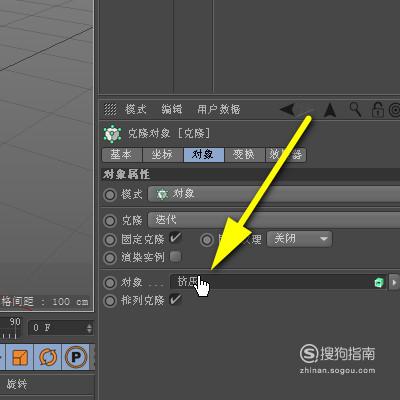Click keyframe dot left of 关闭 dropdown
The width and height of the screenshot is (400, 400).
click(207, 240)
